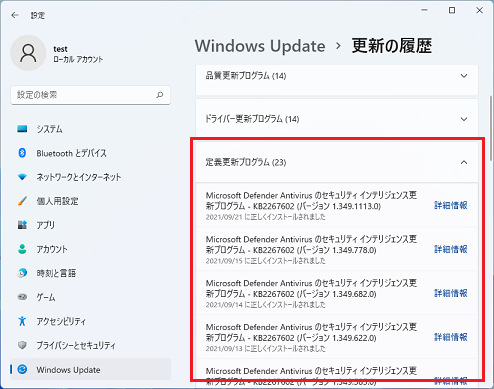Click the Bluetooth icon in the sidebar
The height and width of the screenshot is (389, 494).
click(22, 153)
